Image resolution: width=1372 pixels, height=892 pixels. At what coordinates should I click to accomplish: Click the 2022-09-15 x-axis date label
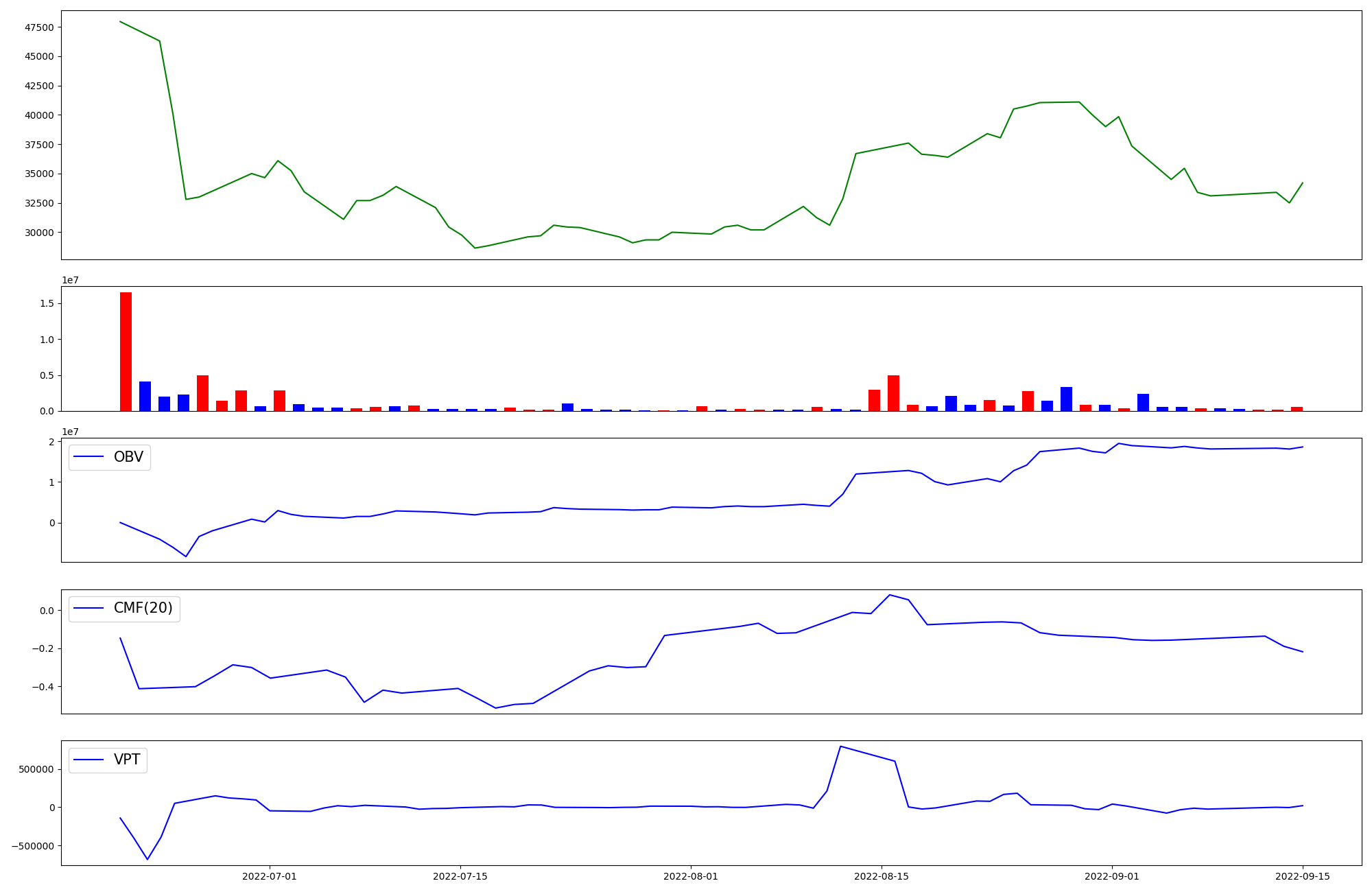1302,876
